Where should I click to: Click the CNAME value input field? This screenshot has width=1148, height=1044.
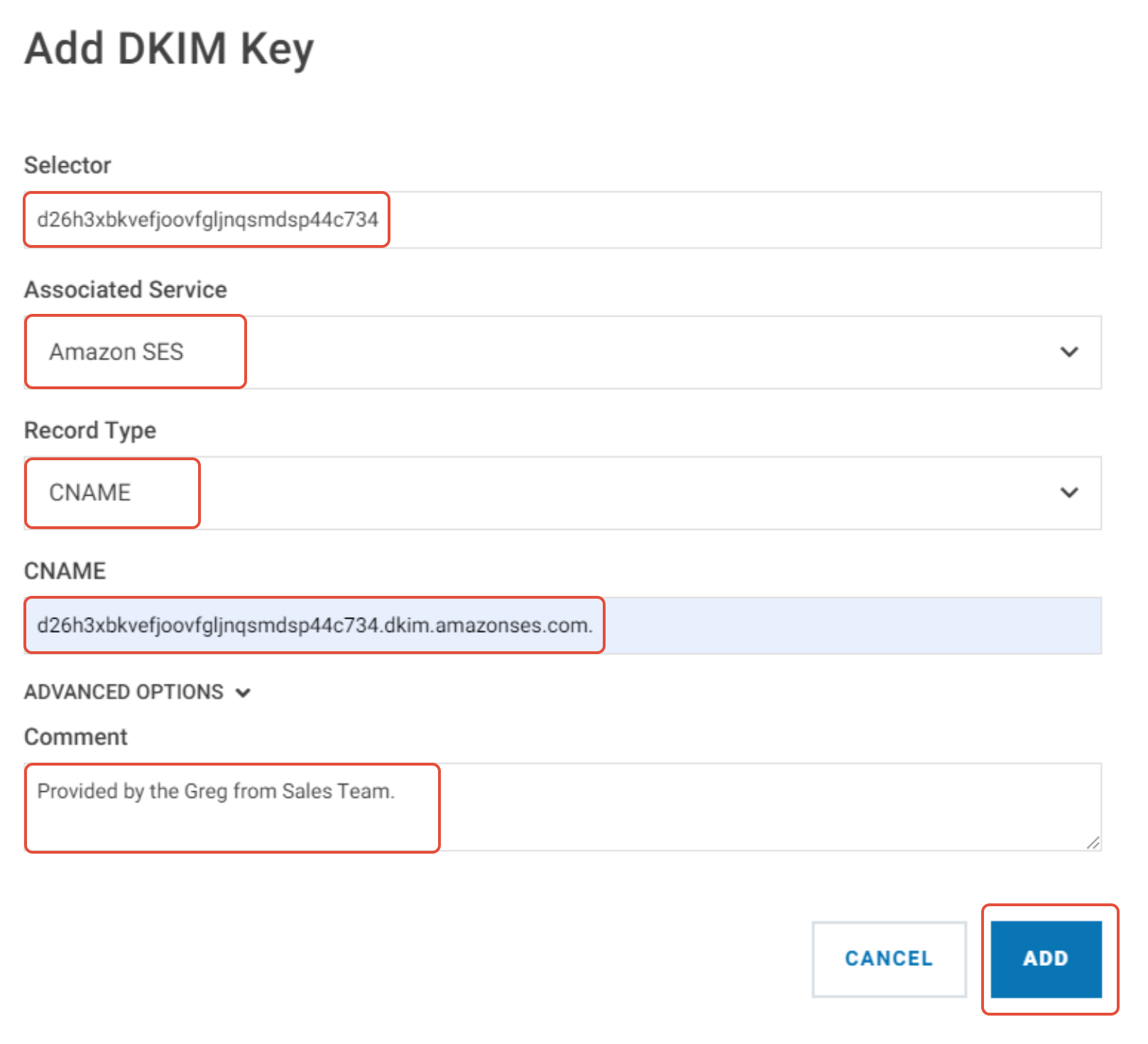tap(562, 626)
